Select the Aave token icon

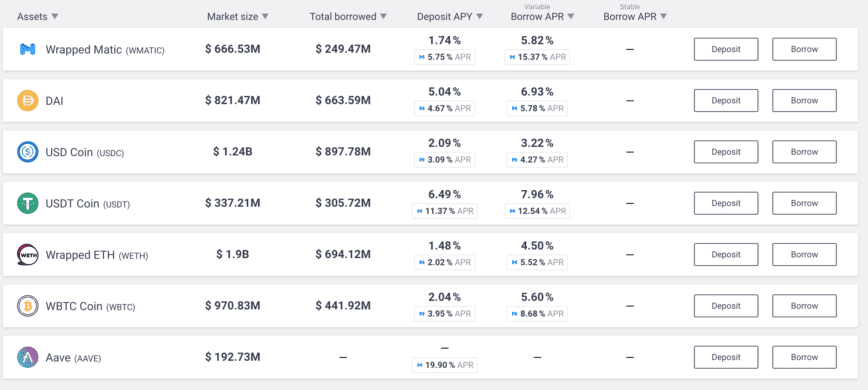[28, 357]
